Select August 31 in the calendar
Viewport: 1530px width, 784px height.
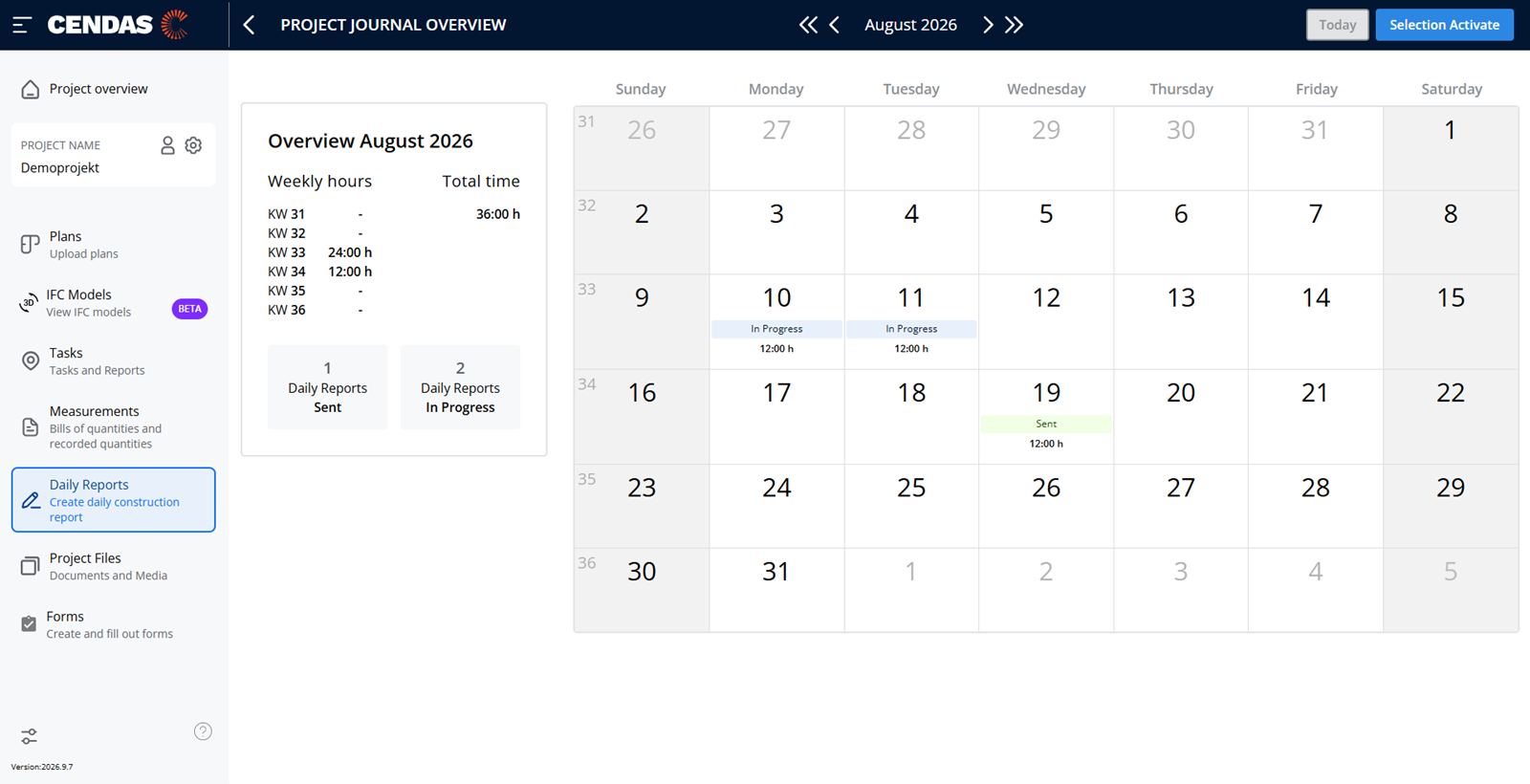pos(776,590)
